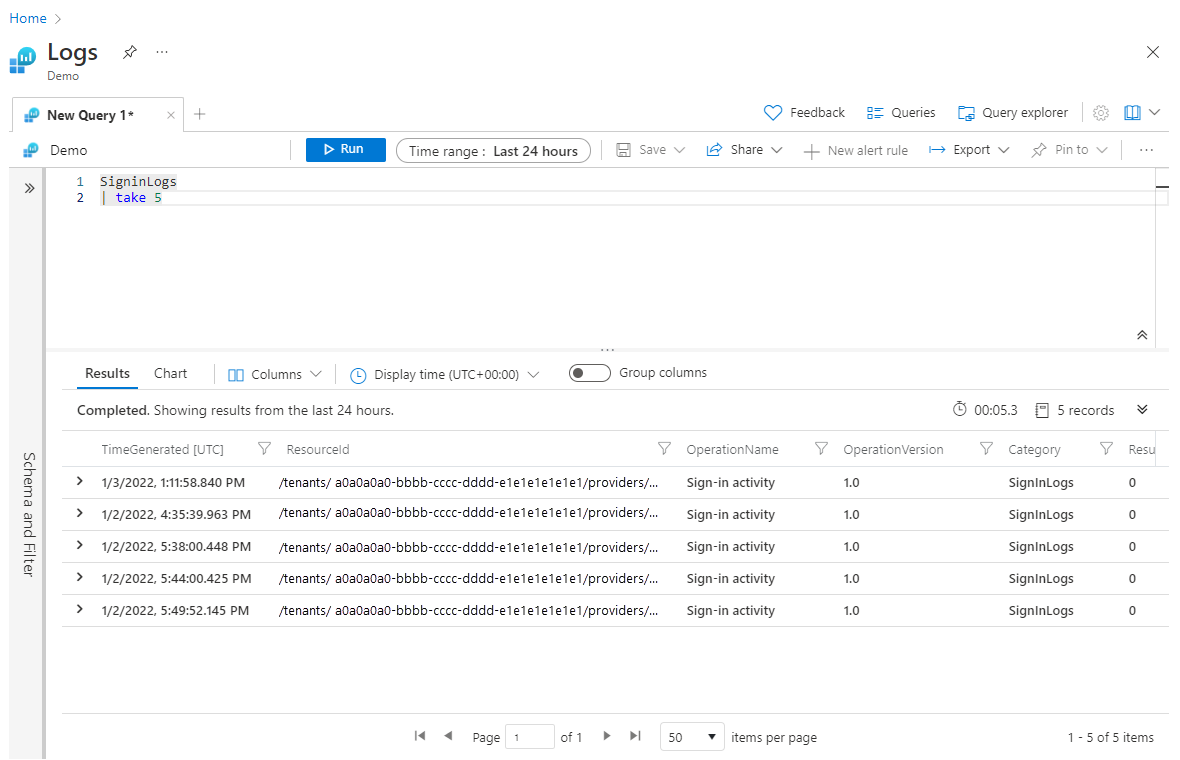Go to the next results page
The image size is (1180, 760).
pos(607,736)
